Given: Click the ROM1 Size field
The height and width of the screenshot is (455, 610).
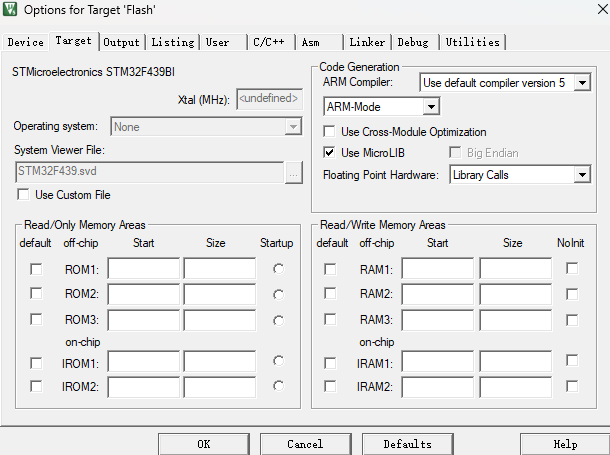Looking at the screenshot, I should coord(220,268).
